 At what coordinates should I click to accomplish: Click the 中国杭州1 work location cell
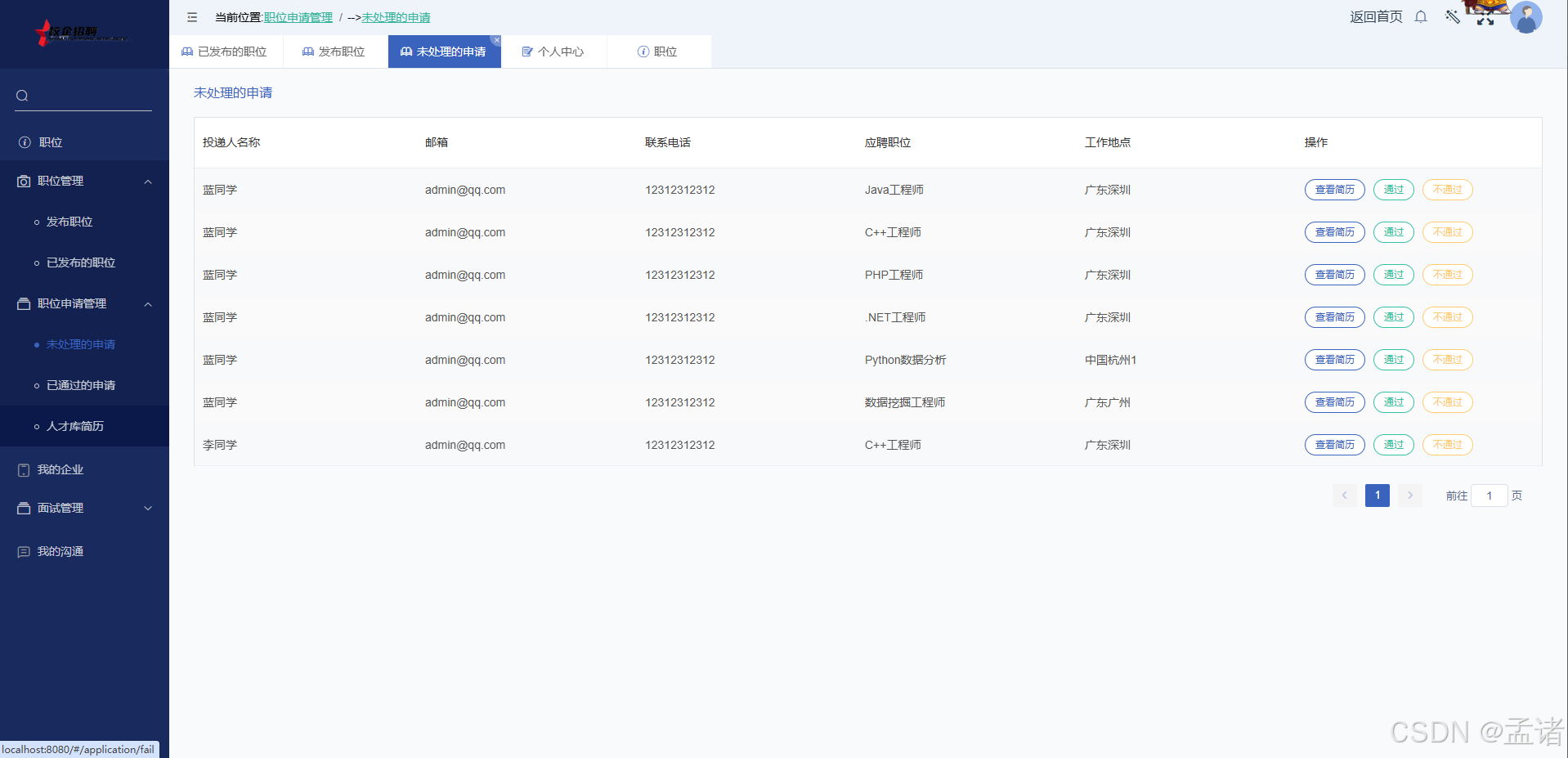click(x=1110, y=360)
